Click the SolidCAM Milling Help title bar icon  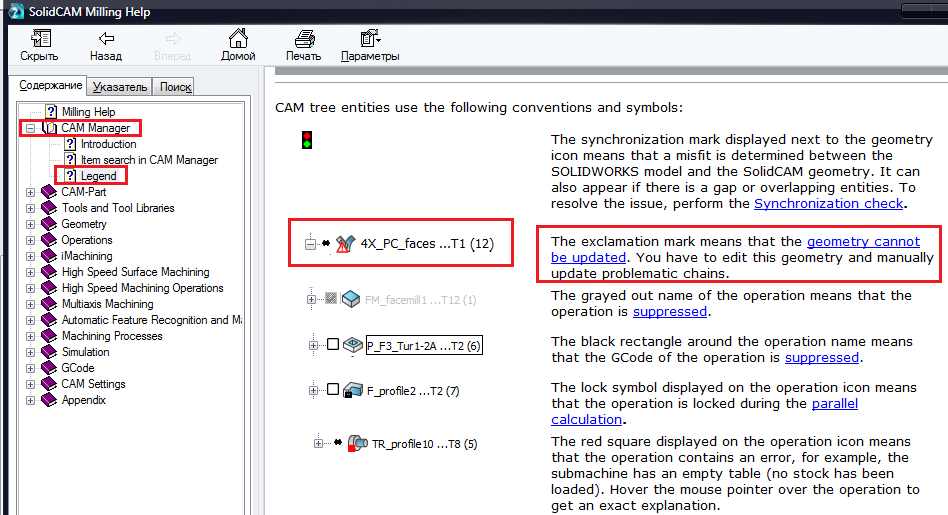16,11
